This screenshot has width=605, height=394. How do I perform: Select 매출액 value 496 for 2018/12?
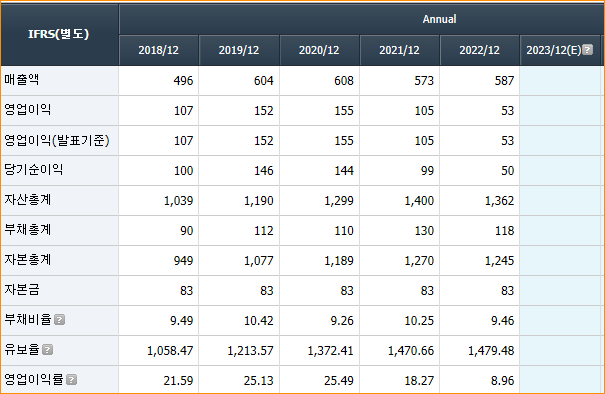click(x=183, y=81)
